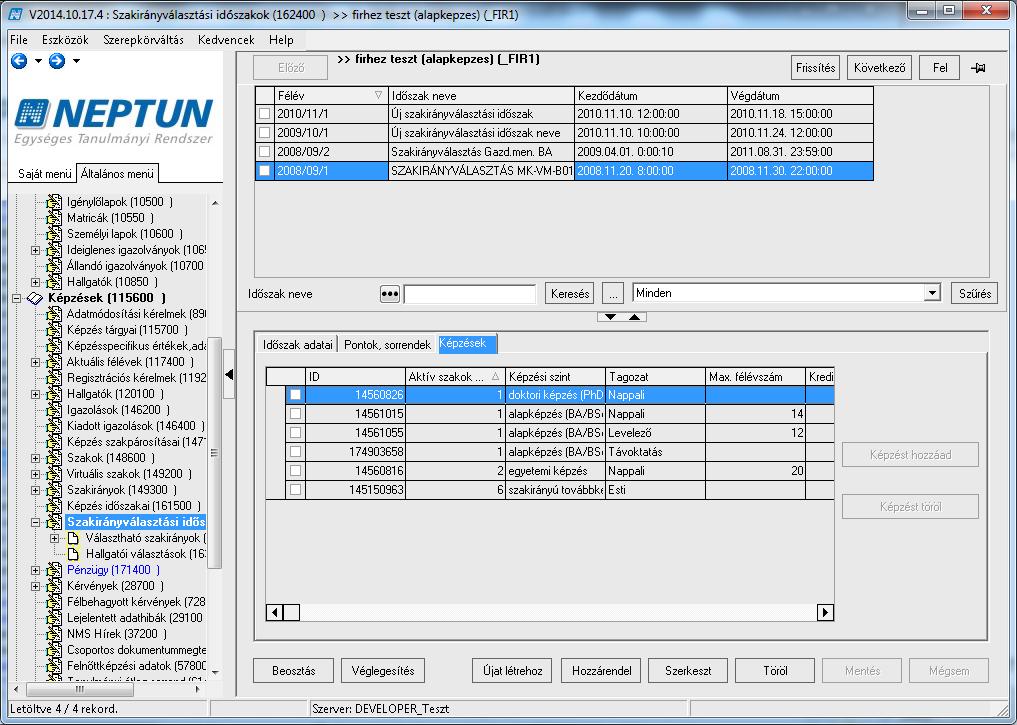Screen dimensions: 1017x725
Task: Click the Lejelentett adathibák tree icon
Action: click(x=54, y=618)
